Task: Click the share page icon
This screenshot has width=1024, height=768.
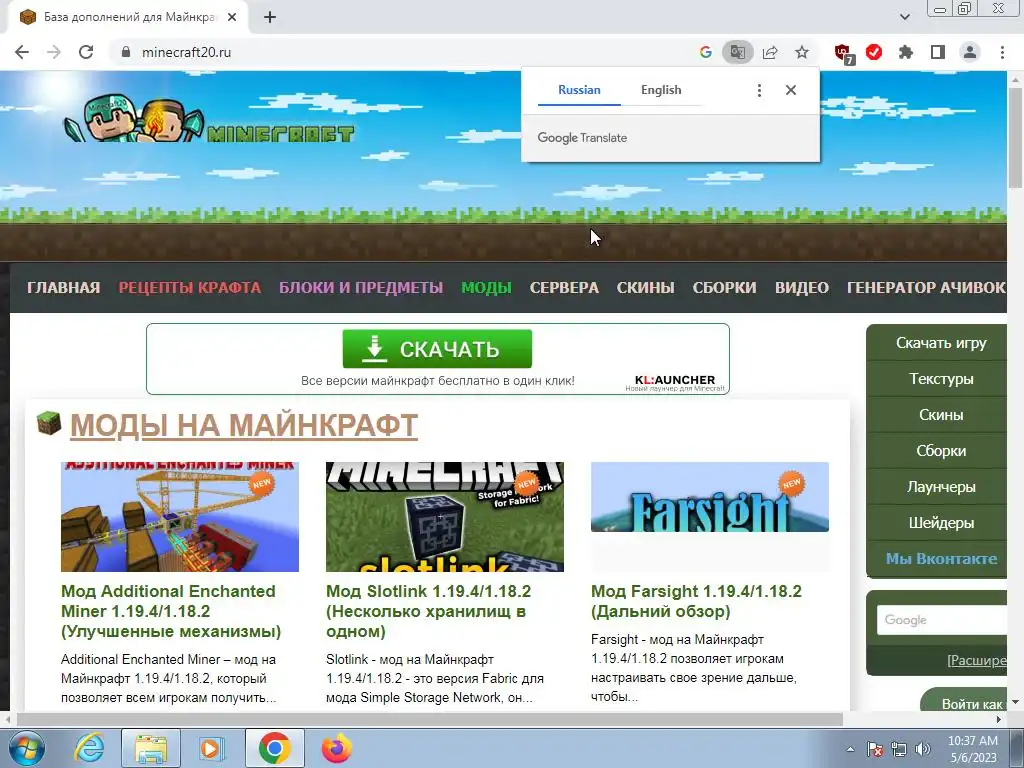Action: coord(770,52)
